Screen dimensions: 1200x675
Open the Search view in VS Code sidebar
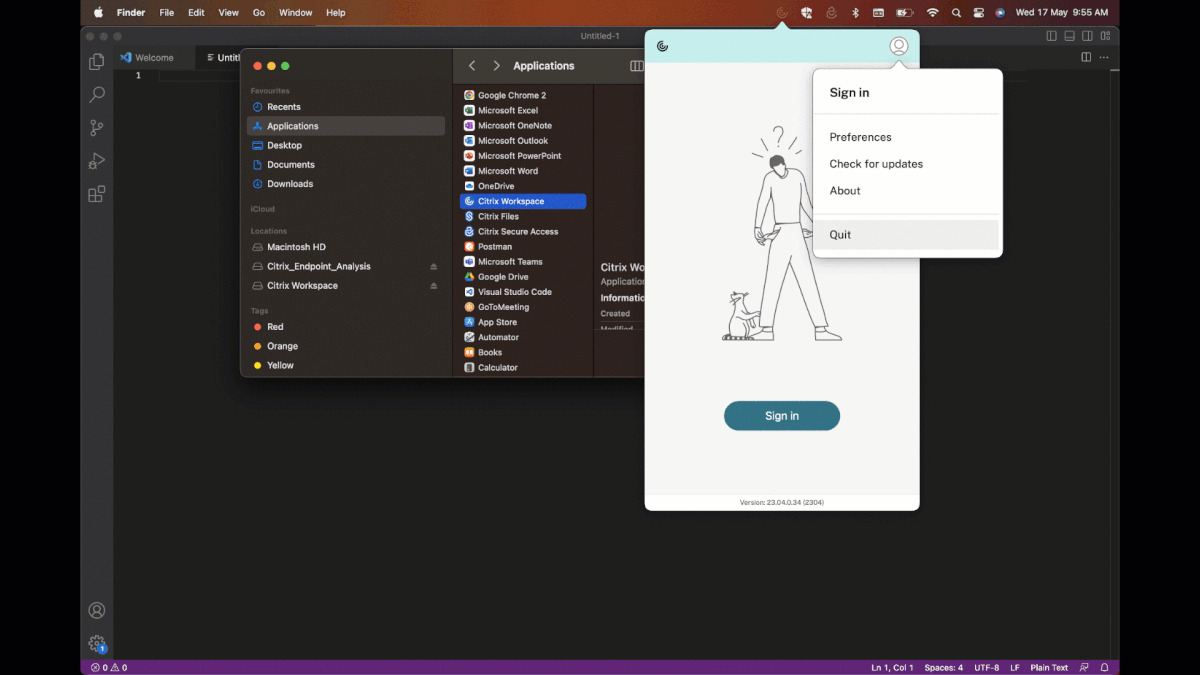96,94
